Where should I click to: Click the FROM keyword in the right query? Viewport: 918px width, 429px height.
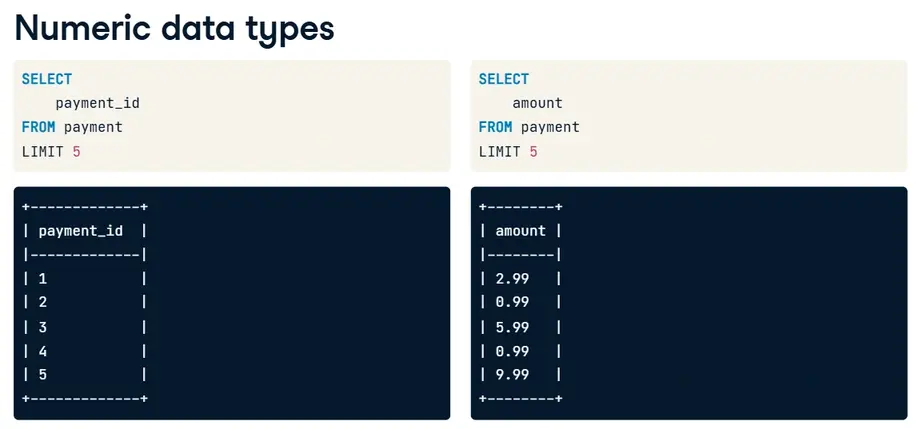495,127
